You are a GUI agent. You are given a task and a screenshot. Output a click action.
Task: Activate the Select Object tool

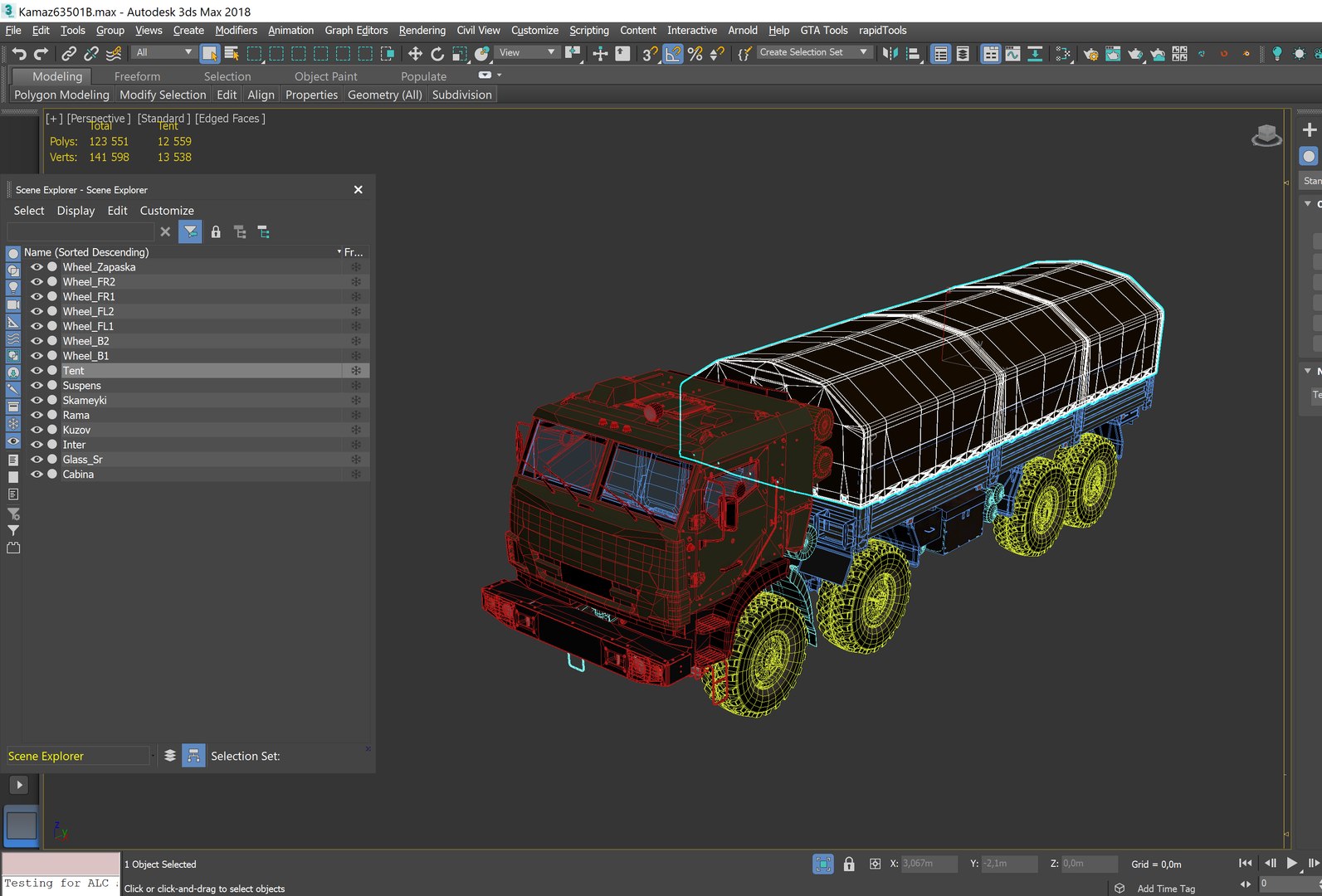[x=209, y=54]
